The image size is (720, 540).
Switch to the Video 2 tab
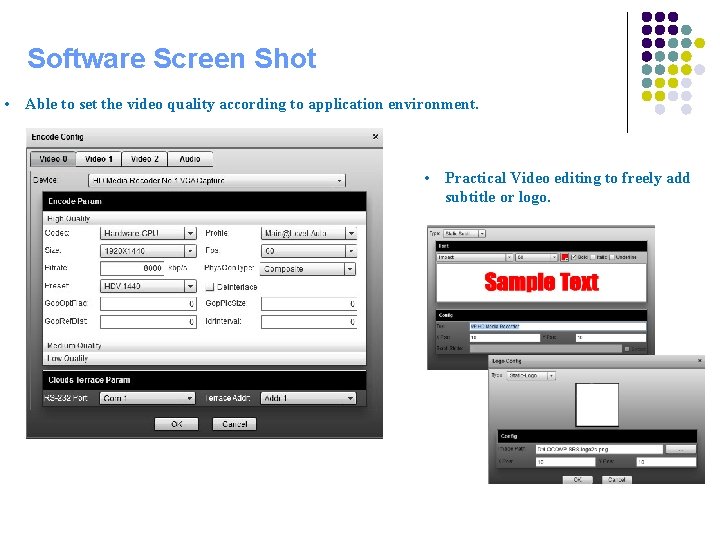click(x=145, y=159)
